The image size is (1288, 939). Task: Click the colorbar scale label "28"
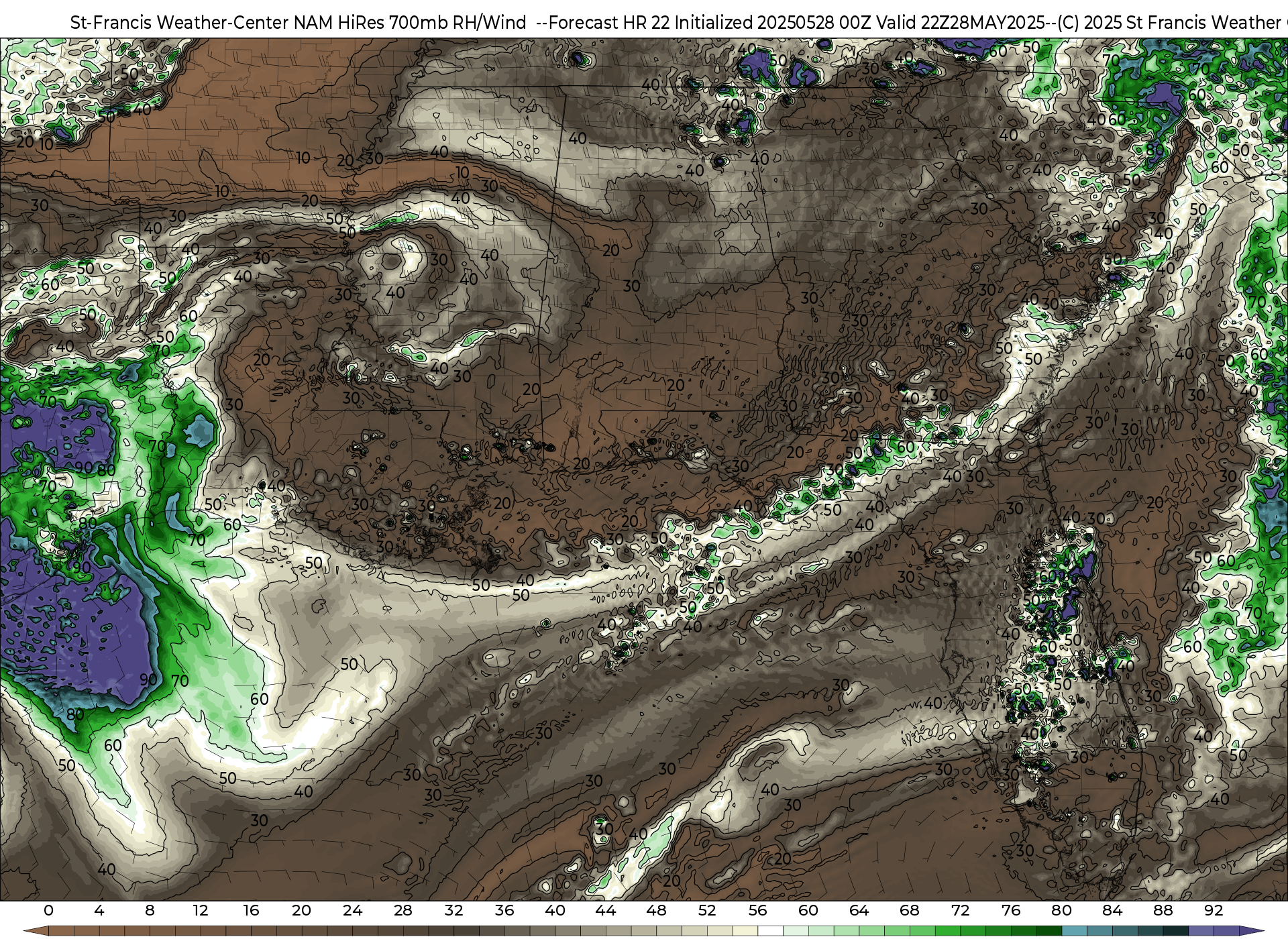pyautogui.click(x=403, y=910)
